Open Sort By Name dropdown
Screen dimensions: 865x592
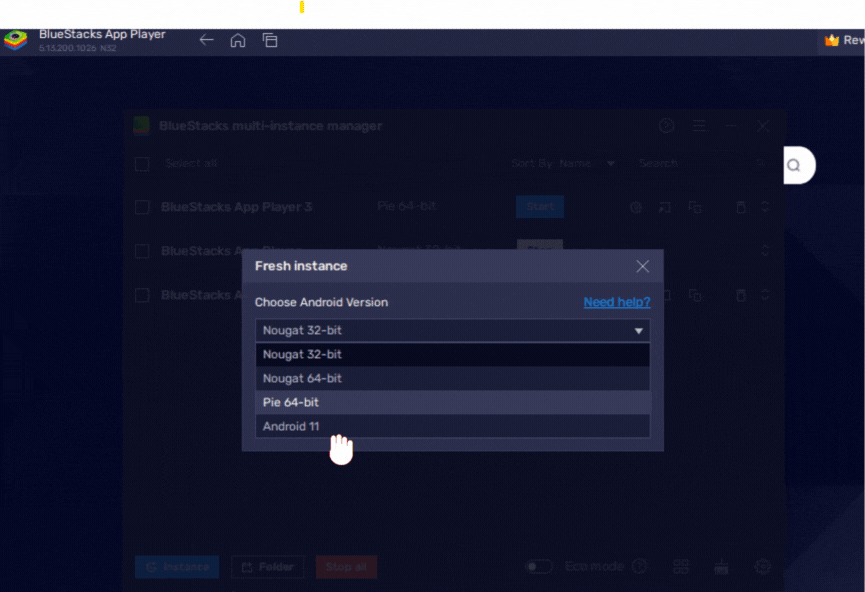point(563,163)
